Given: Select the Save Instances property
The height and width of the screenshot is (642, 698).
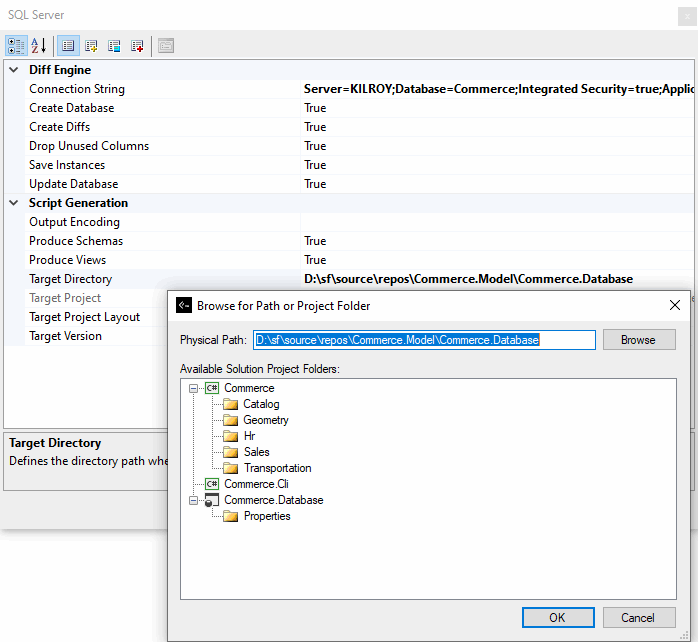Looking at the screenshot, I should pyautogui.click(x=67, y=165).
